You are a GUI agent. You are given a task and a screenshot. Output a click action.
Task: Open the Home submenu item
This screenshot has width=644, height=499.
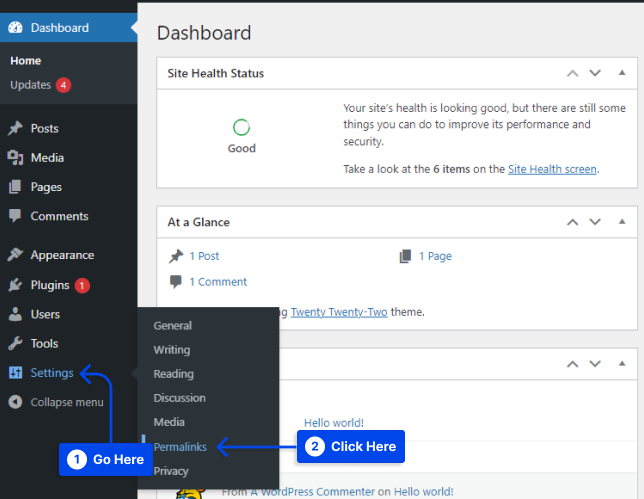tap(25, 61)
